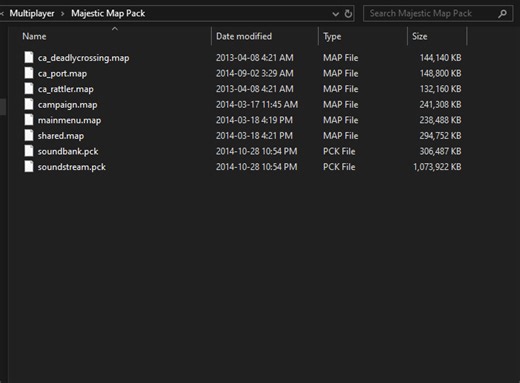Image resolution: width=520 pixels, height=383 pixels.
Task: Select file name shared.map
Action: click(x=61, y=136)
